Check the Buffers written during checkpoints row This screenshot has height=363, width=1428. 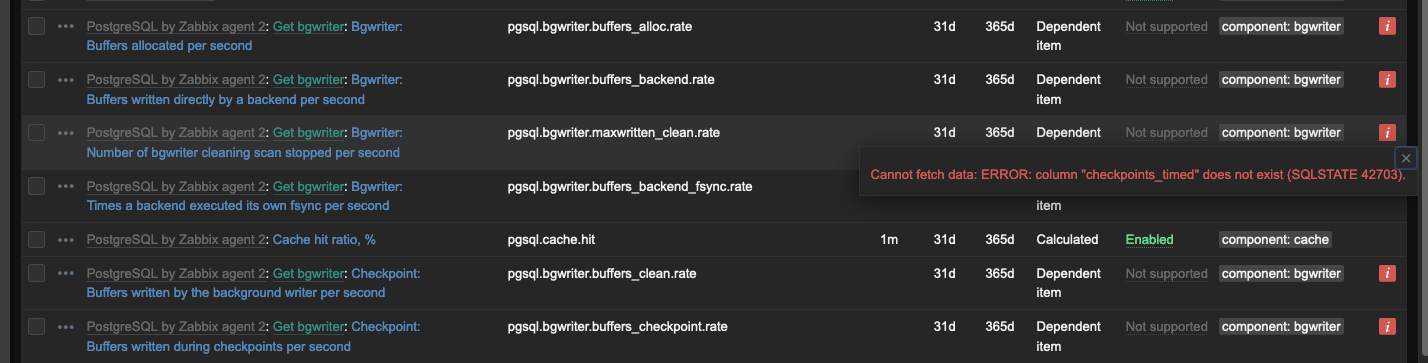point(36,327)
